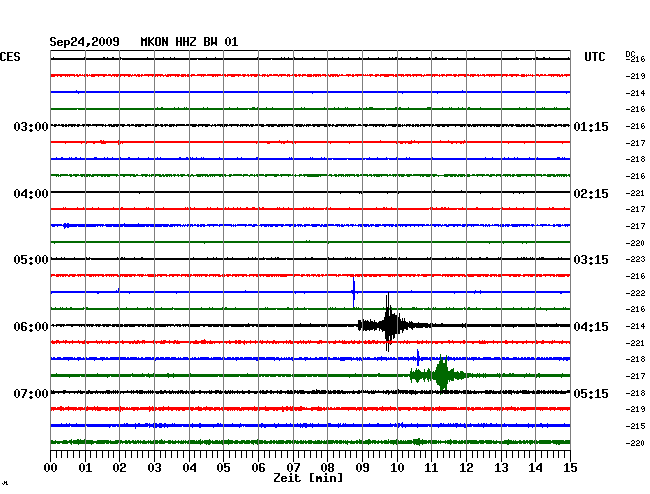Click minute 04 on the time axis
The width and height of the screenshot is (650, 494).
pos(189,467)
